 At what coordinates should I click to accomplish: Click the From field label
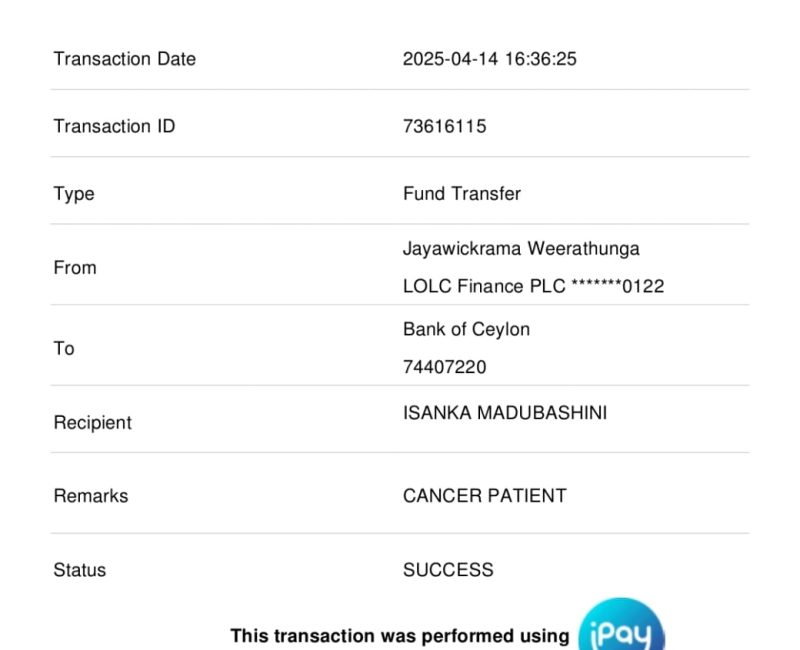(x=75, y=268)
